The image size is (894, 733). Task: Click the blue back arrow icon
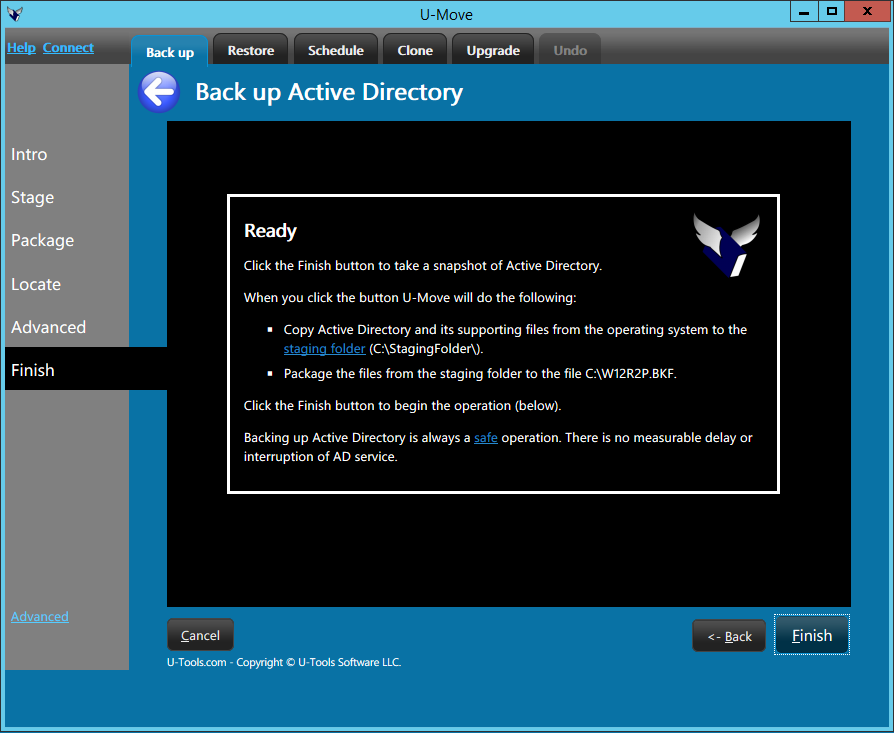coord(158,93)
